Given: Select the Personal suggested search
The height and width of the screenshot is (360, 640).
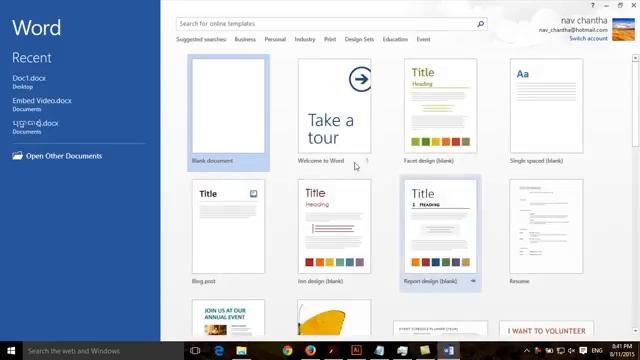Looking at the screenshot, I should click(275, 39).
